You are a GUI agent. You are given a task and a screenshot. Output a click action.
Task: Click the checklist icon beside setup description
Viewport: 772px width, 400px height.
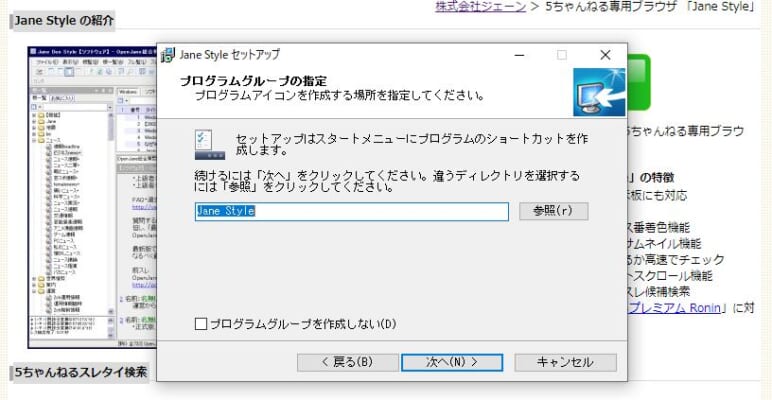(x=210, y=145)
